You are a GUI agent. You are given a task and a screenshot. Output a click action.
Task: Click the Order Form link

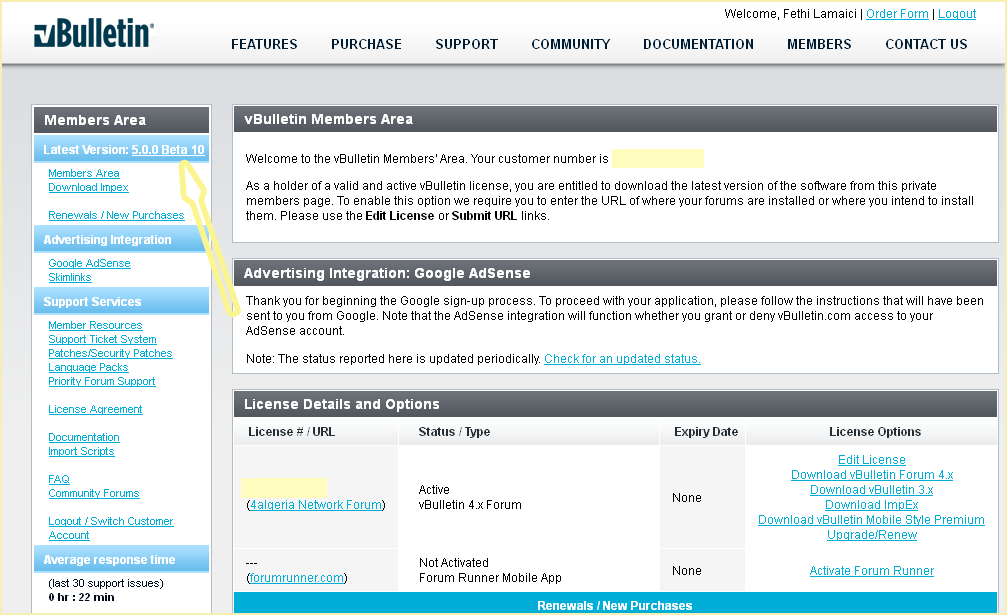tap(897, 14)
